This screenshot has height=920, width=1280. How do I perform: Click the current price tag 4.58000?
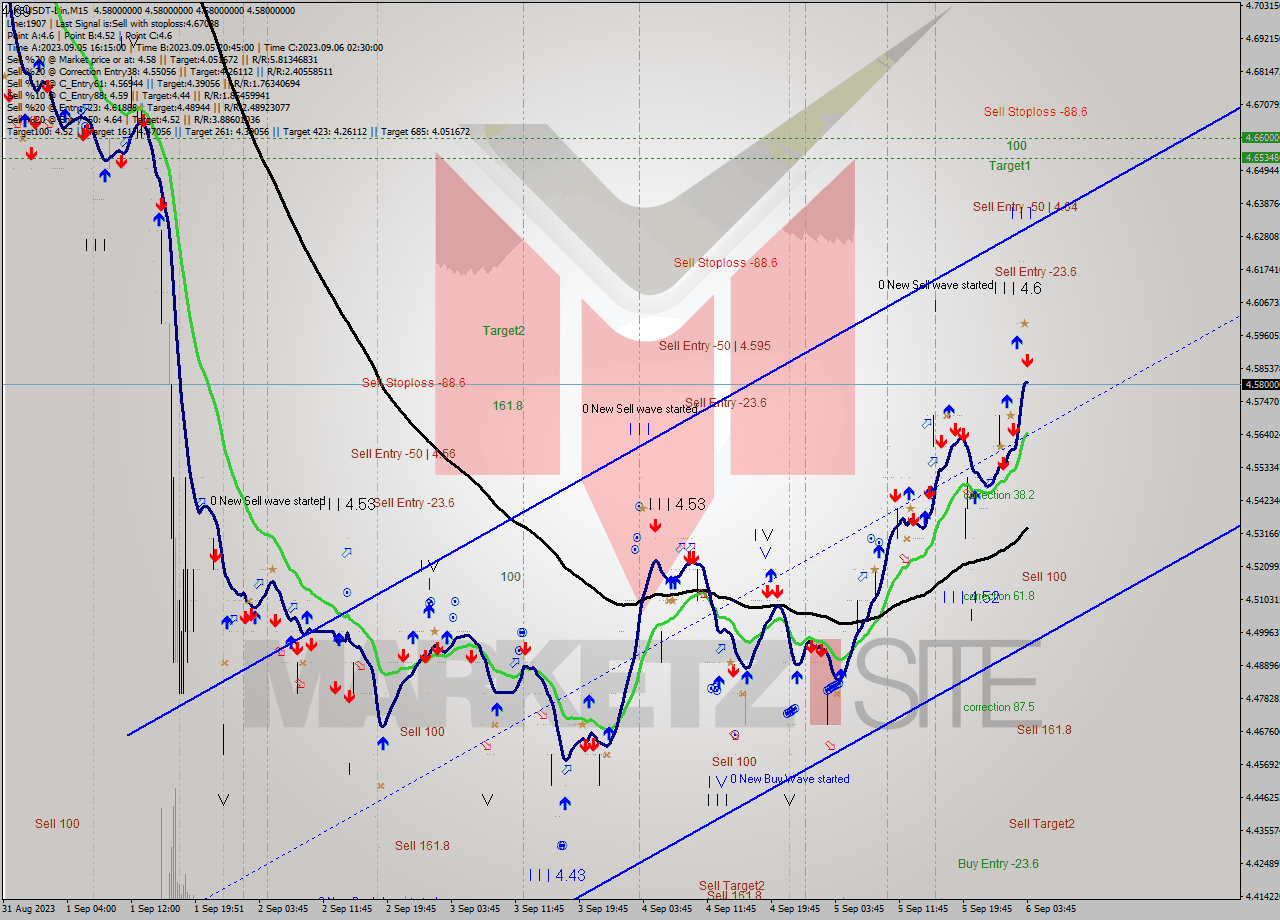tap(1261, 384)
